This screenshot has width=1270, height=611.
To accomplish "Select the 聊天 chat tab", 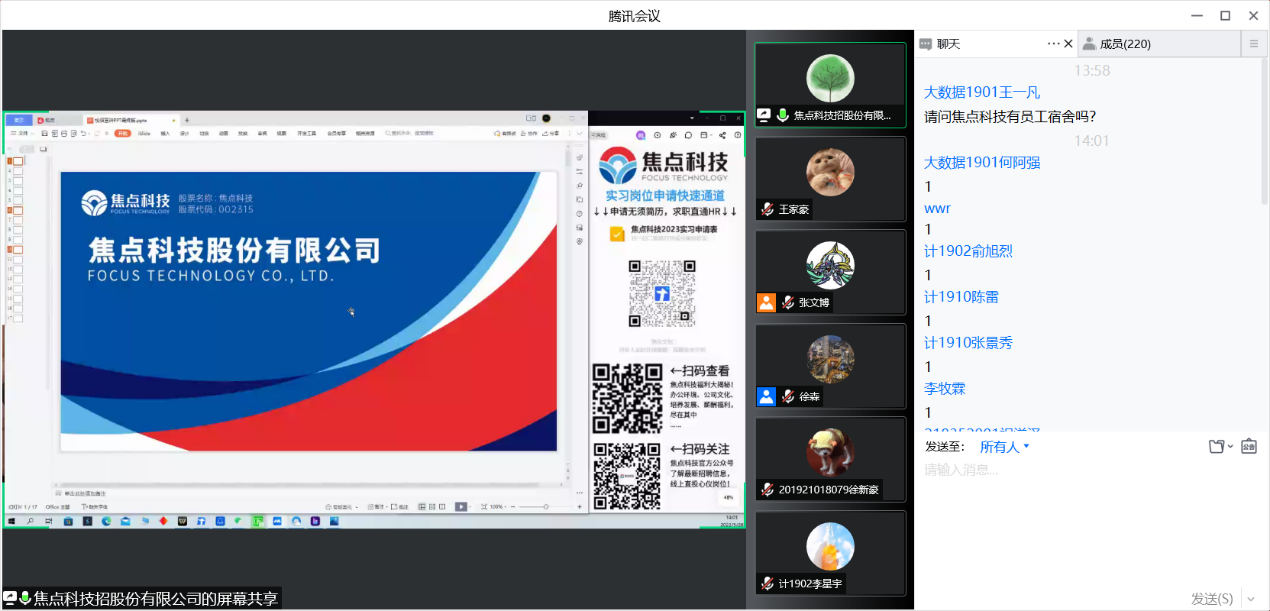I will click(948, 44).
